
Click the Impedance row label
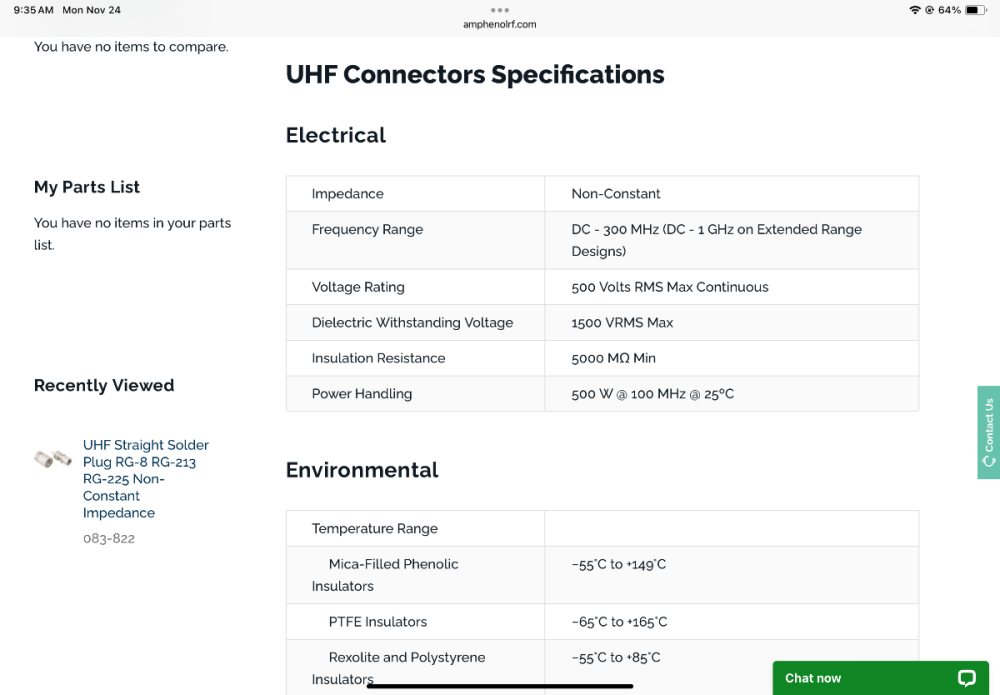347,194
